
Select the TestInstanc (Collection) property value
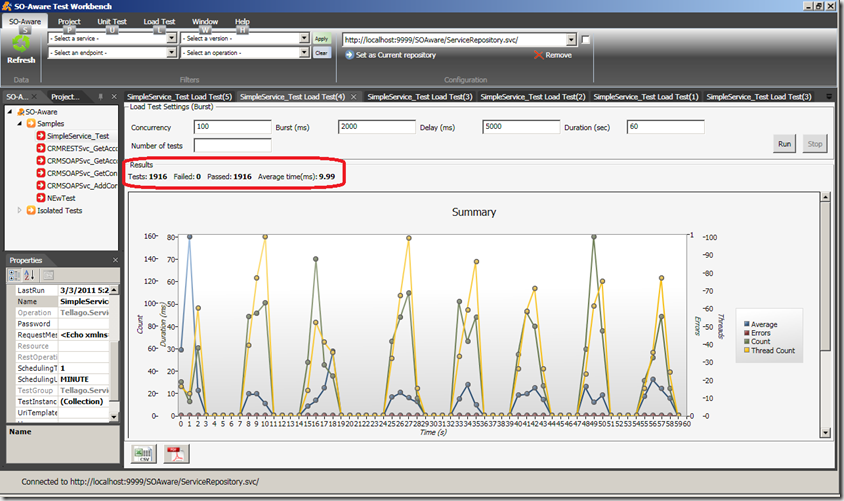pyautogui.click(x=82, y=401)
